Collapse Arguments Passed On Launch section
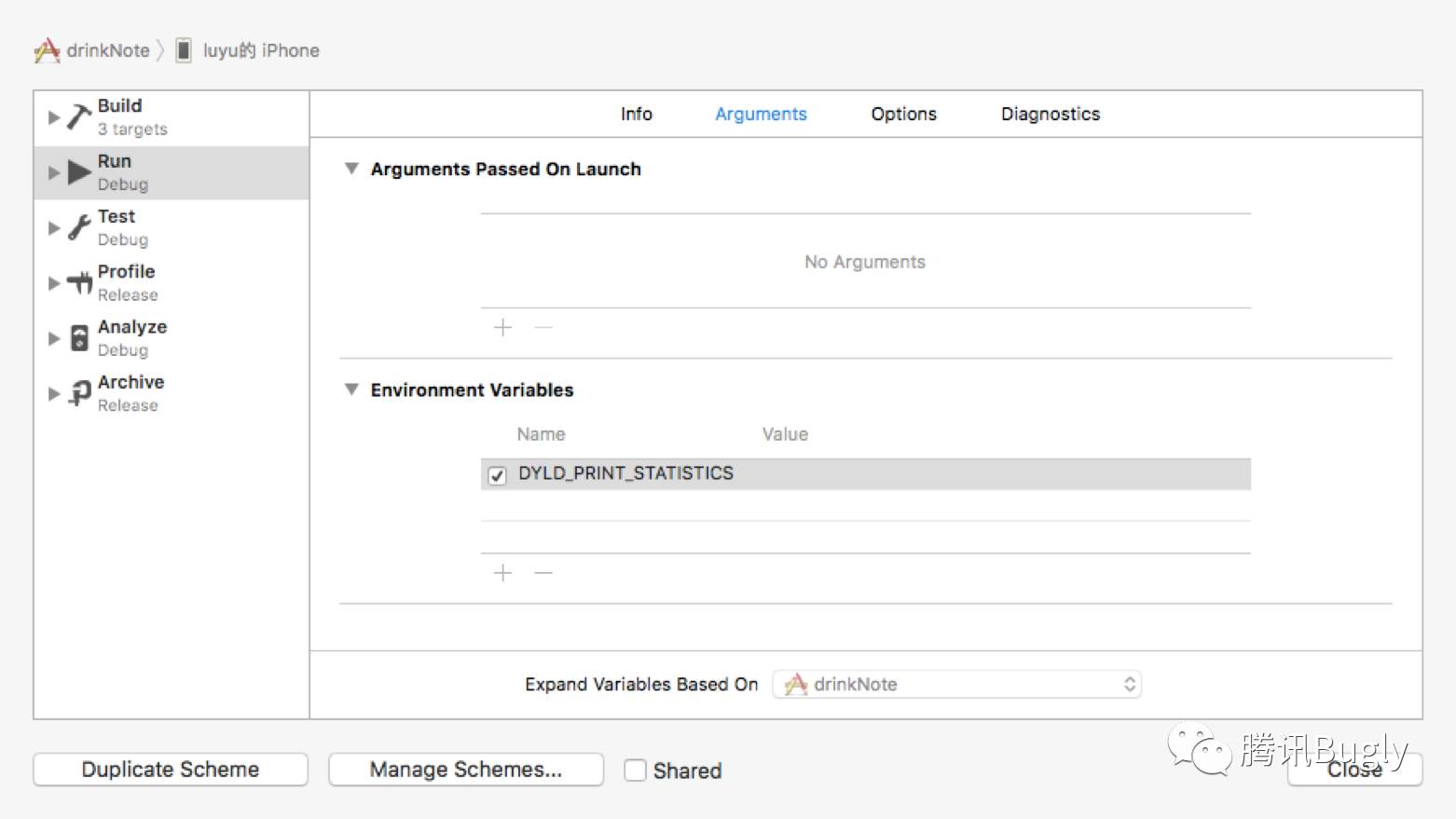Screen dimensions: 1456x819 tap(351, 169)
